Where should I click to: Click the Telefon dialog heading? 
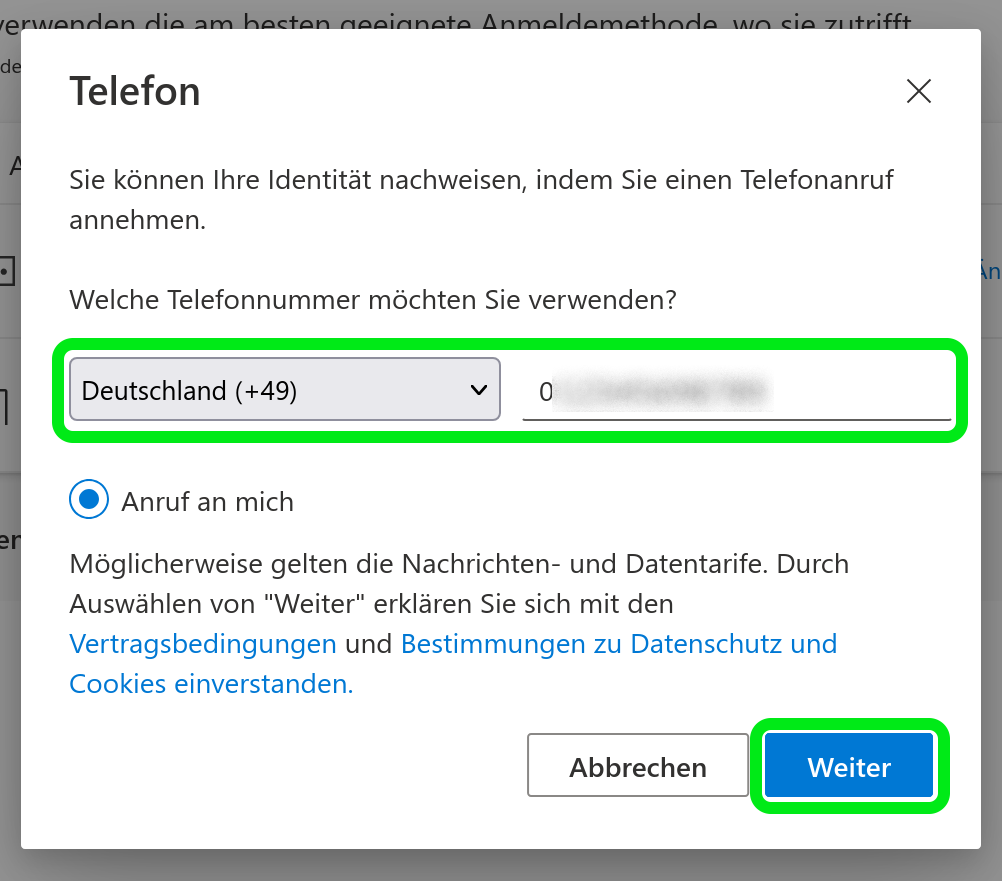pos(135,92)
